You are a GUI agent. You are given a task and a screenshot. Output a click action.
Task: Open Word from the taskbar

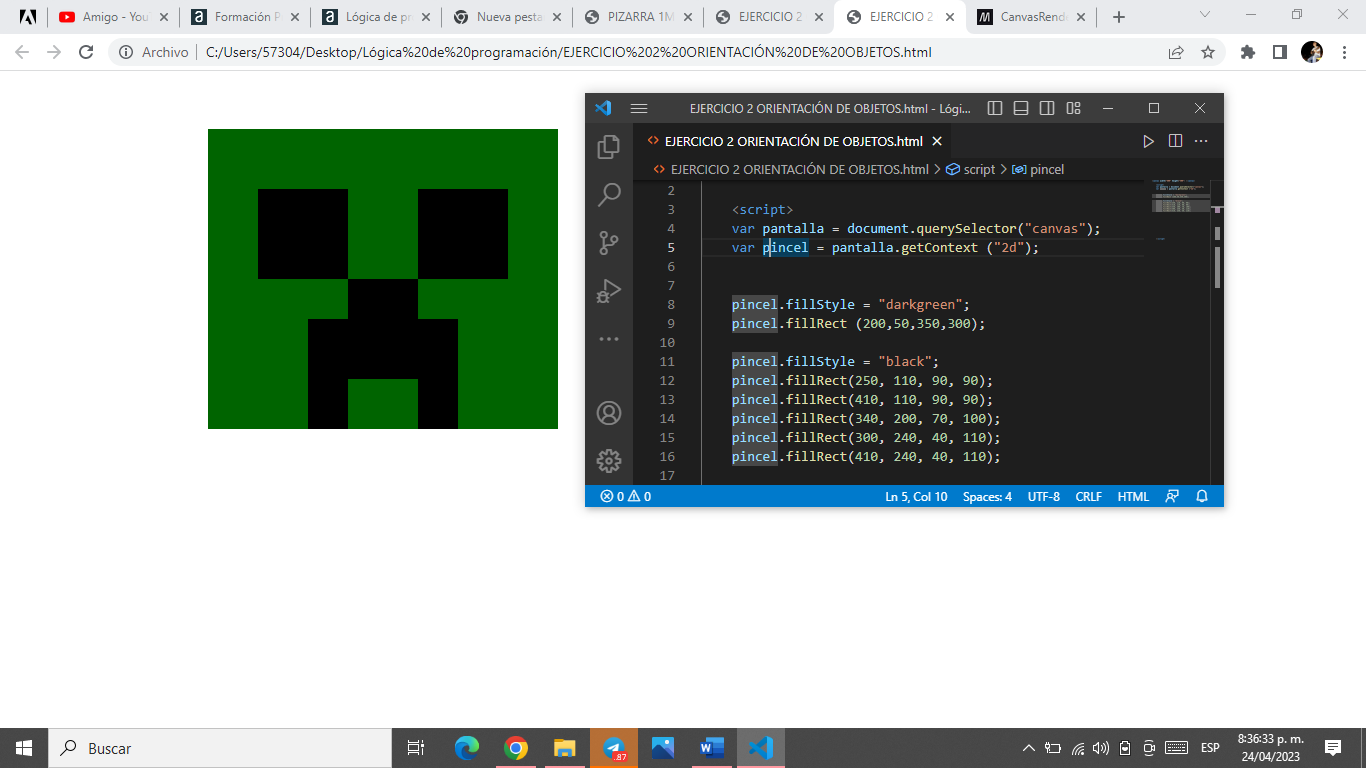tap(712, 747)
